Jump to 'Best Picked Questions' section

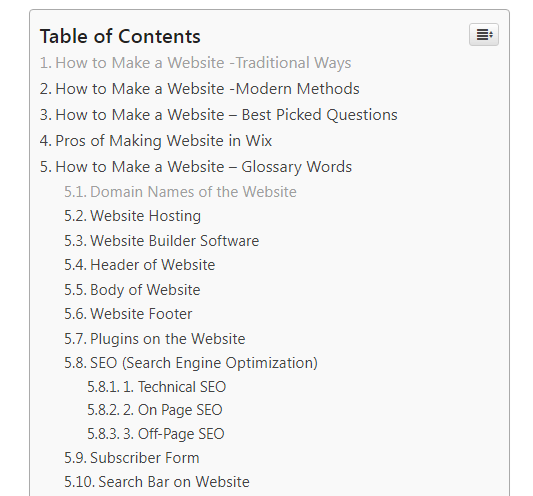click(x=219, y=115)
